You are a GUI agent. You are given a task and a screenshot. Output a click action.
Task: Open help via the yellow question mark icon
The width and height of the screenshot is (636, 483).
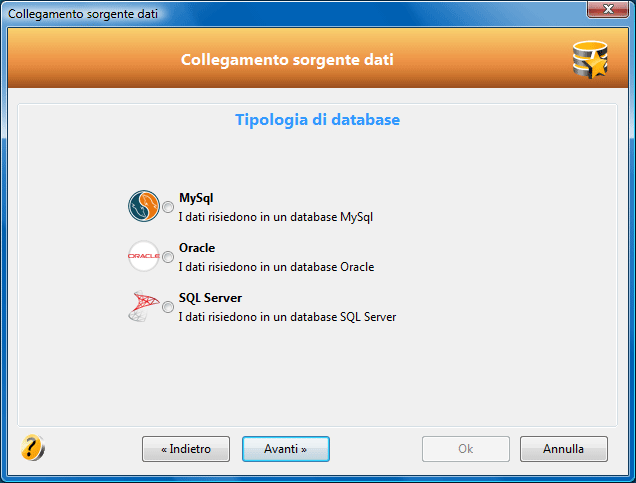pyautogui.click(x=32, y=448)
